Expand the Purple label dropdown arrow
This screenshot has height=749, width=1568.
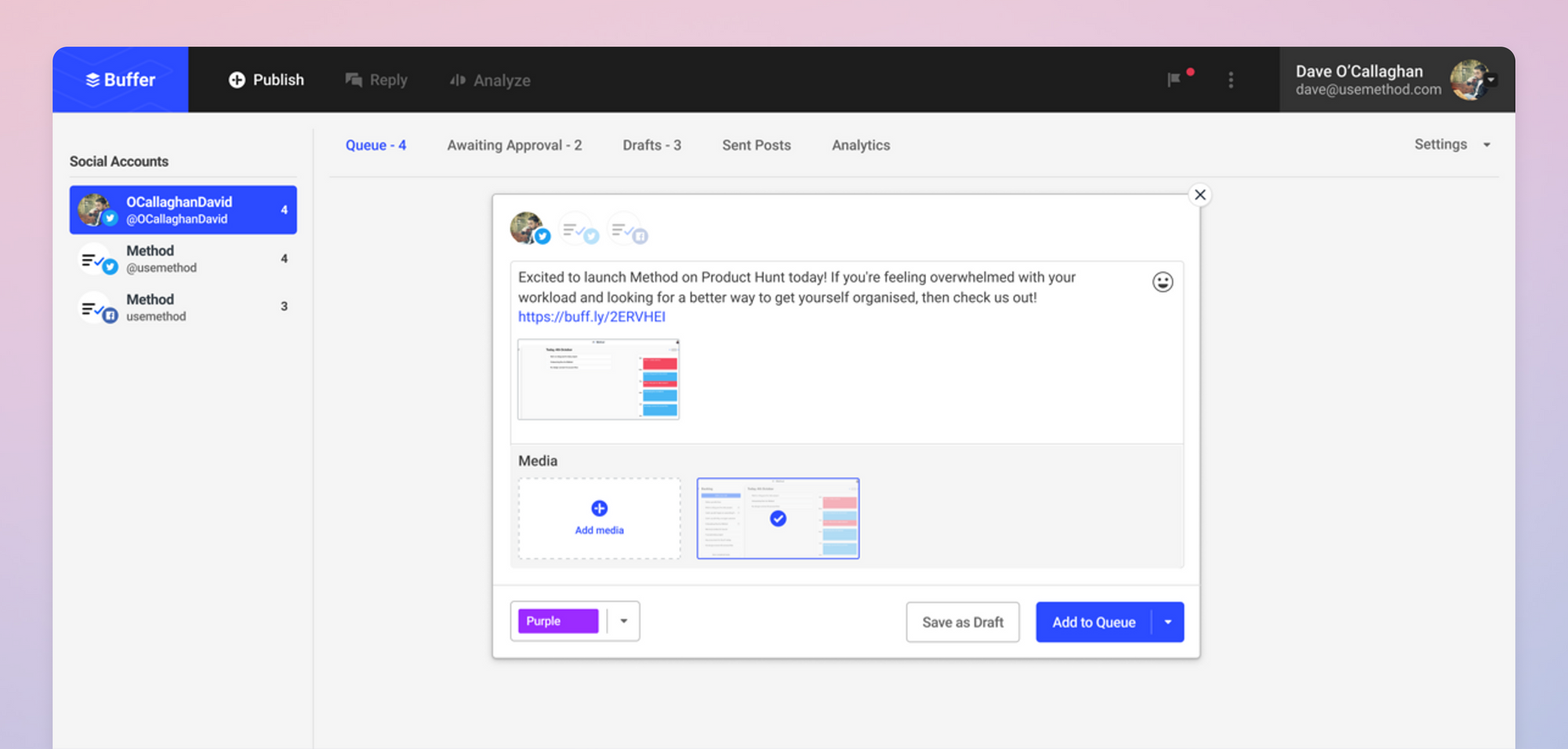[624, 621]
